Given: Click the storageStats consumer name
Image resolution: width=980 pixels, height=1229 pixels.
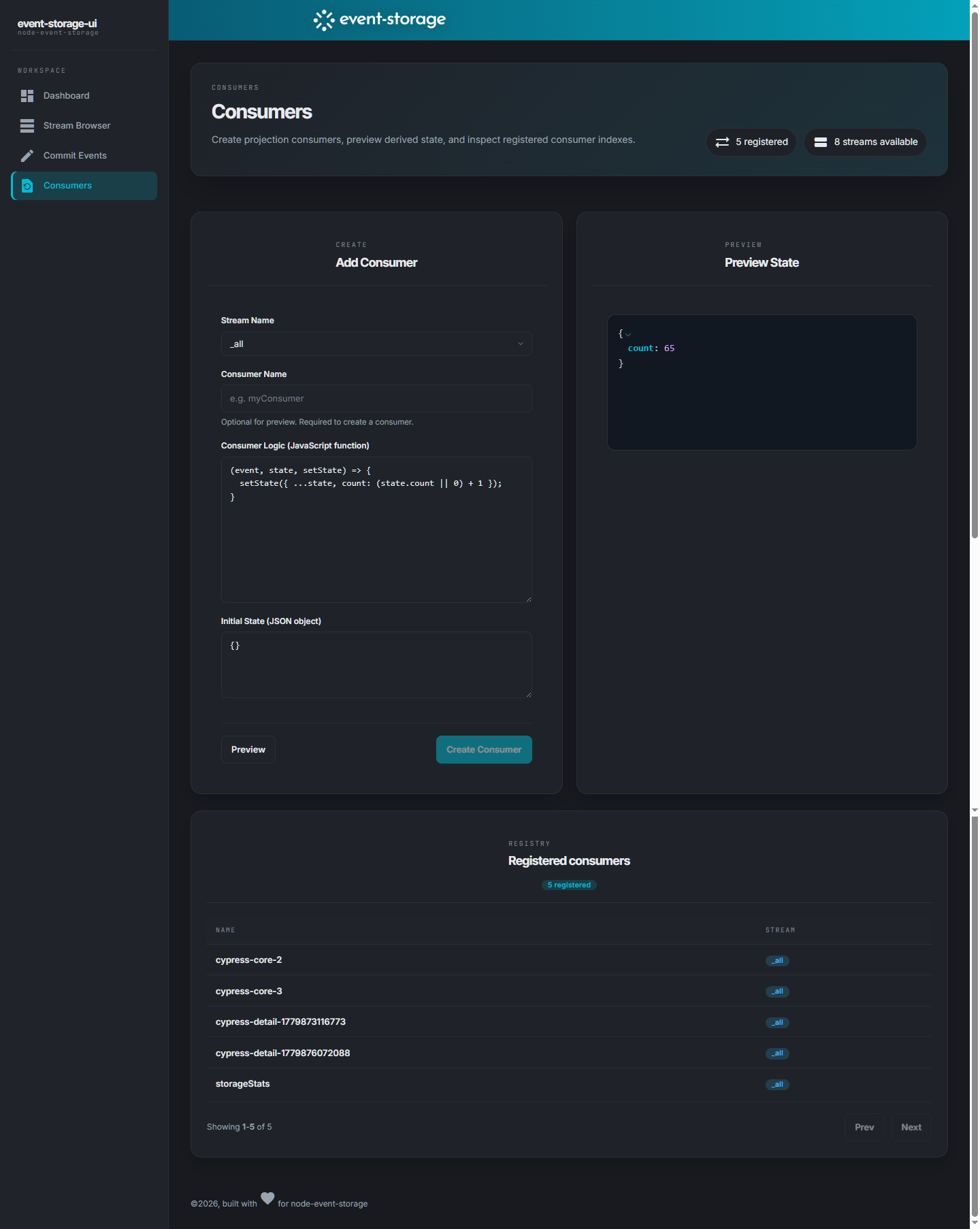Looking at the screenshot, I should pos(243,1084).
